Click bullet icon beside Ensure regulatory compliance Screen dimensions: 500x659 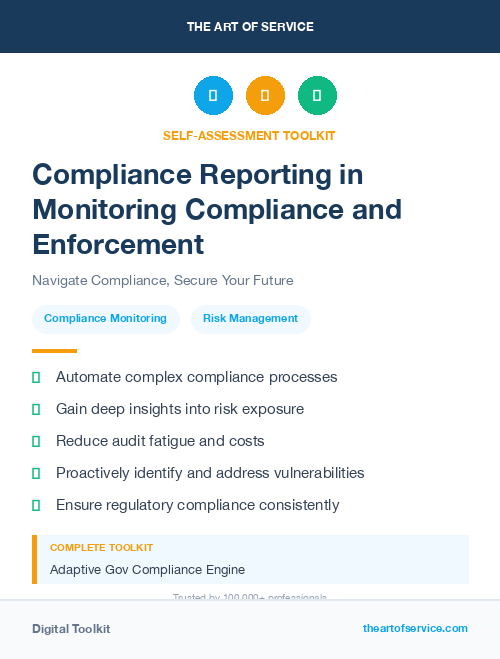(x=36, y=505)
